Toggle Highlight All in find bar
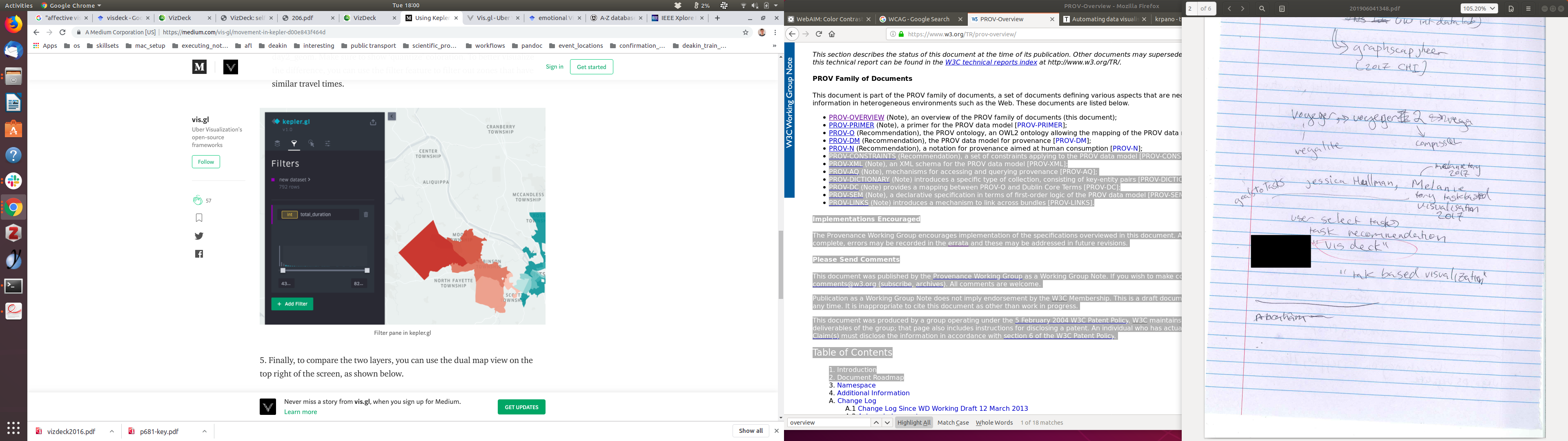 (914, 423)
